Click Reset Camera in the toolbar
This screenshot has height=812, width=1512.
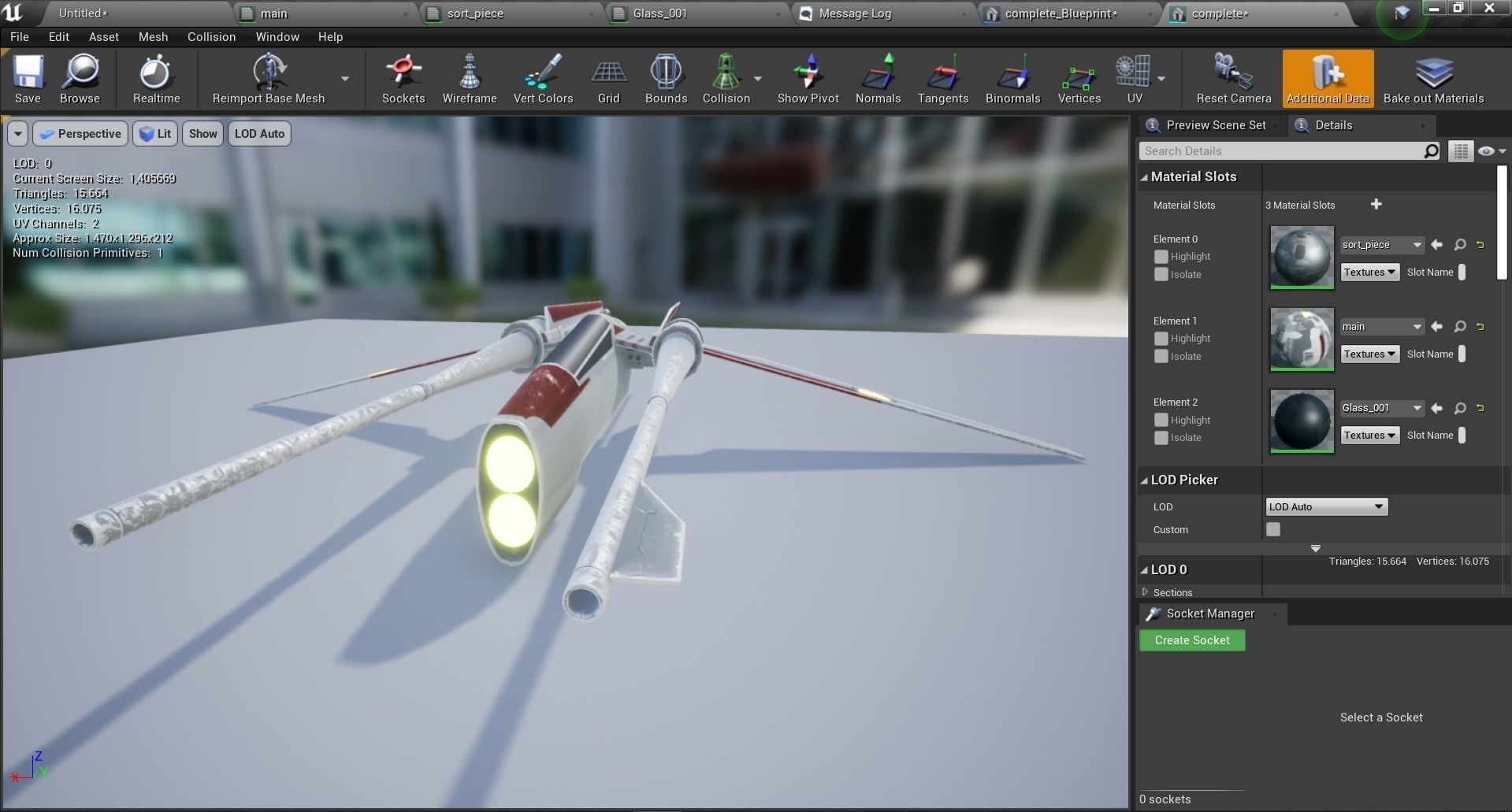1232,78
